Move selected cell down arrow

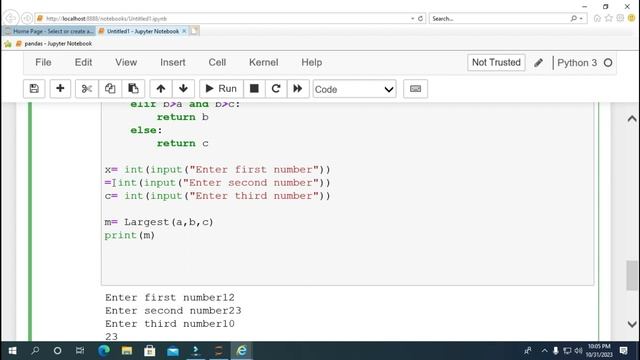click(x=183, y=89)
